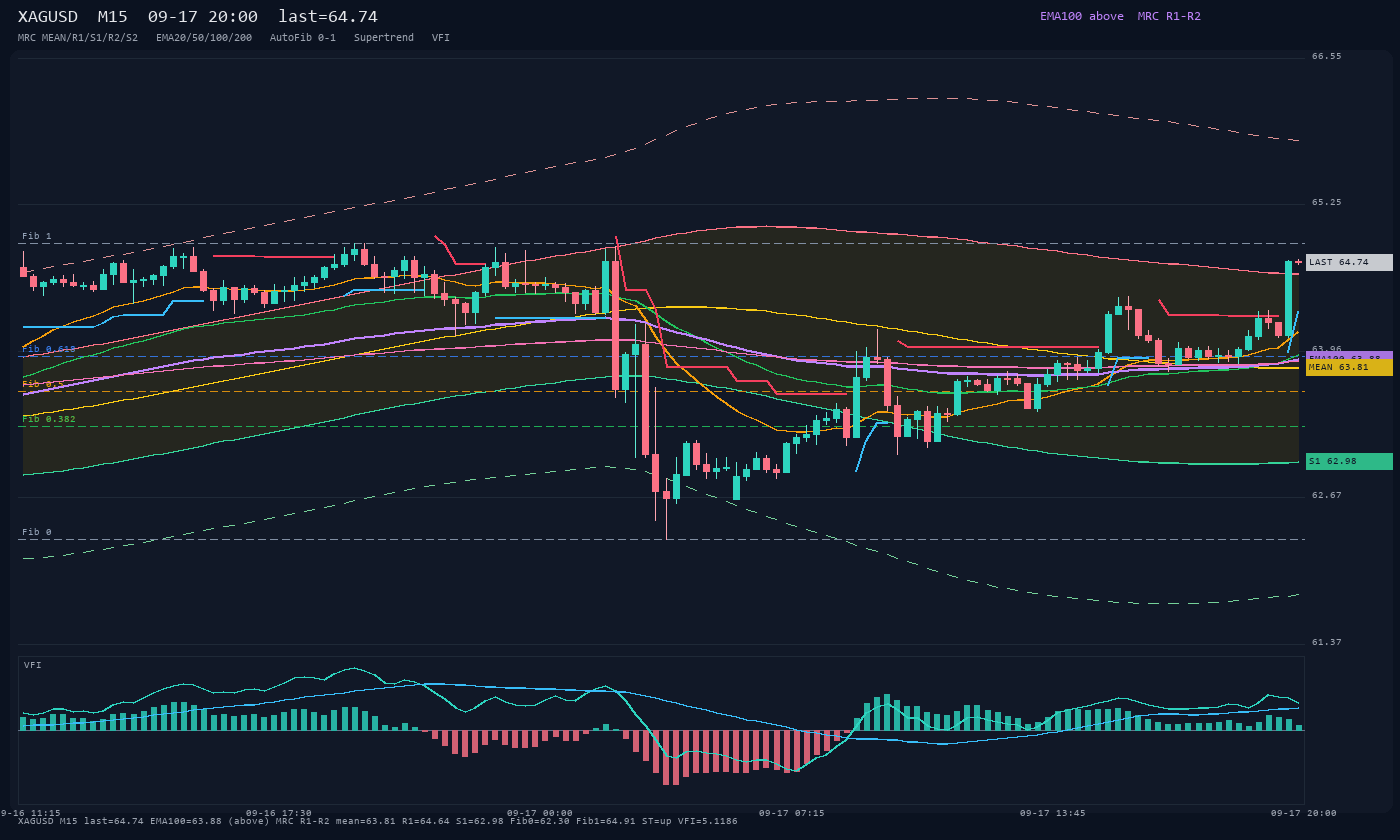The image size is (1400, 840).
Task: Click the 'Fib 0.382' level label
Action: click(x=49, y=419)
